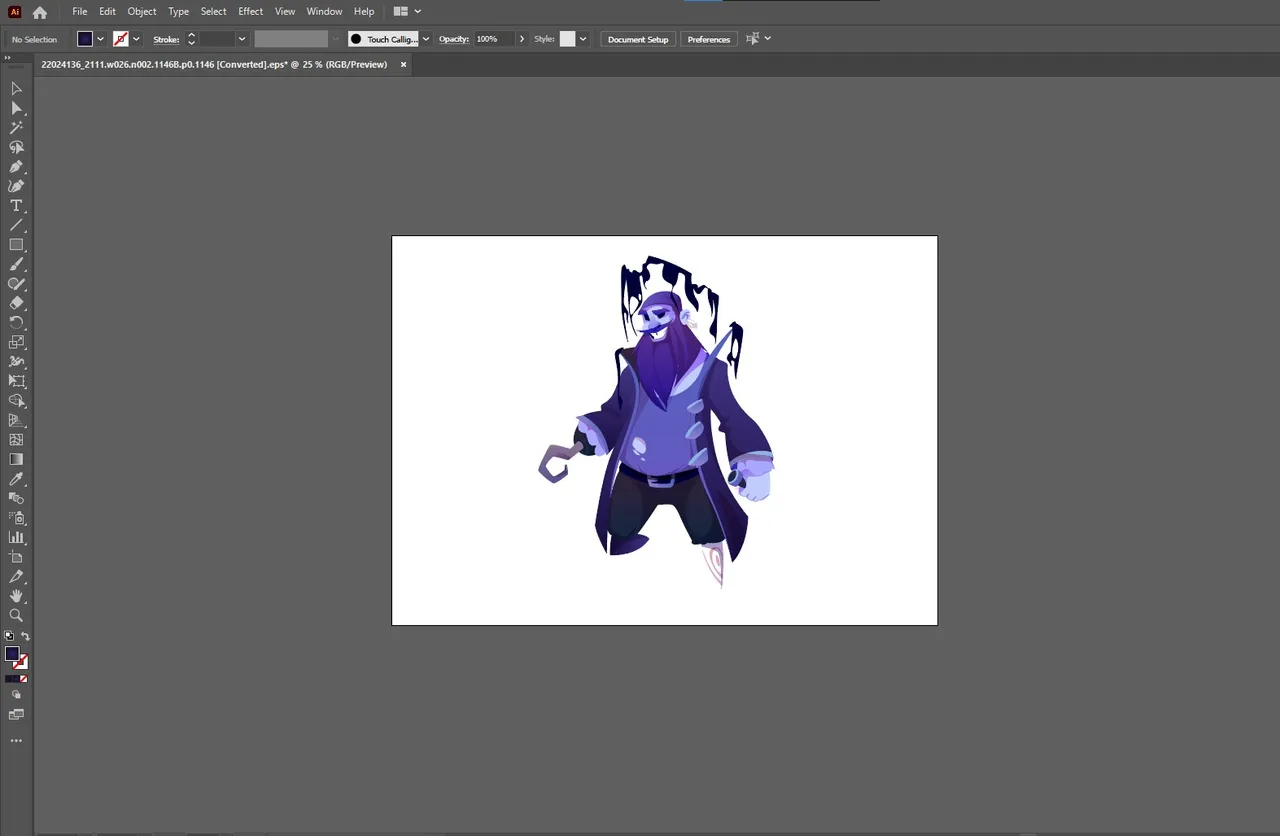Select the Zoom tool
The image size is (1280, 836).
coord(16,615)
